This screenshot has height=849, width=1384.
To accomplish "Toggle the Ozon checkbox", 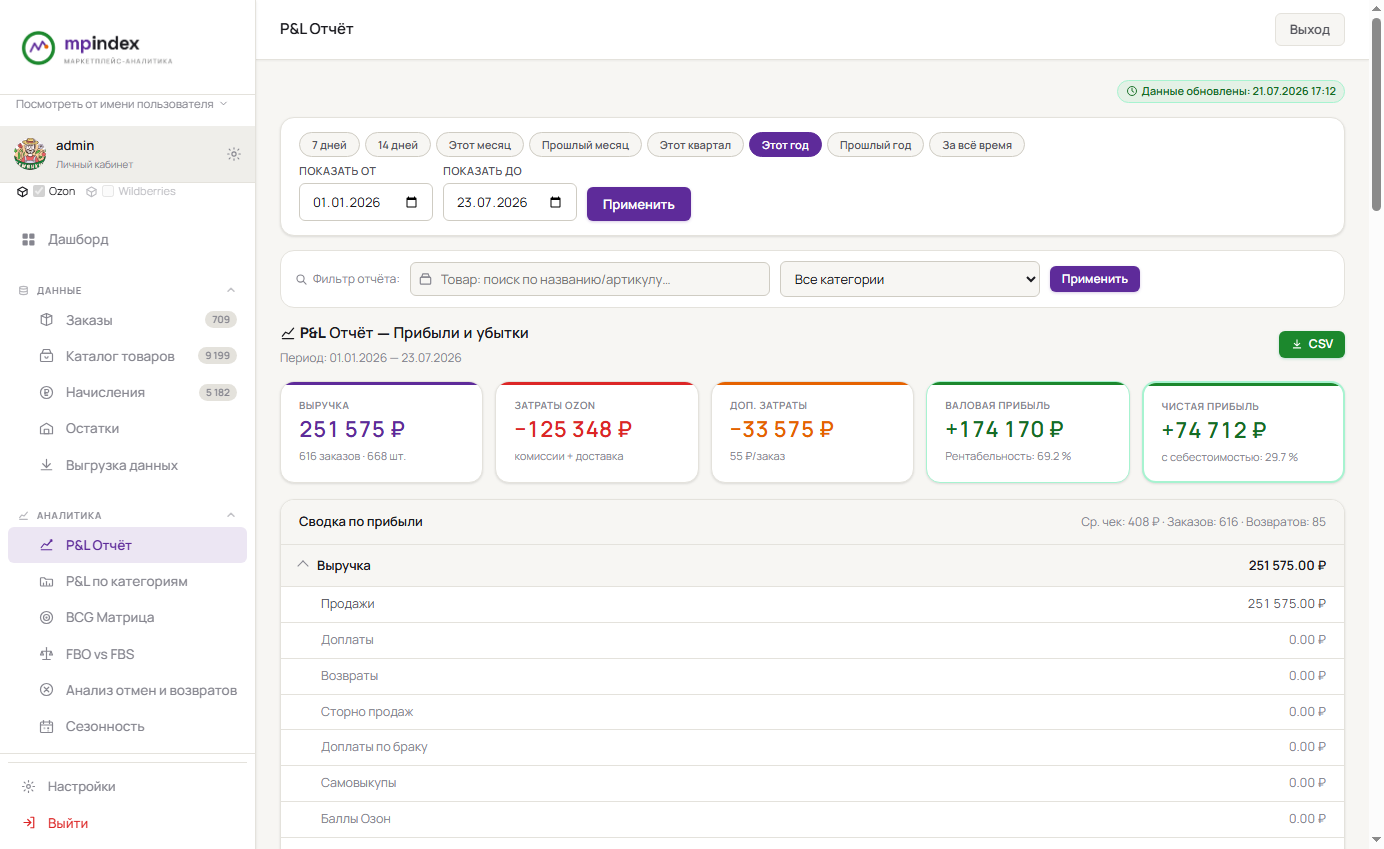I will tap(39, 191).
